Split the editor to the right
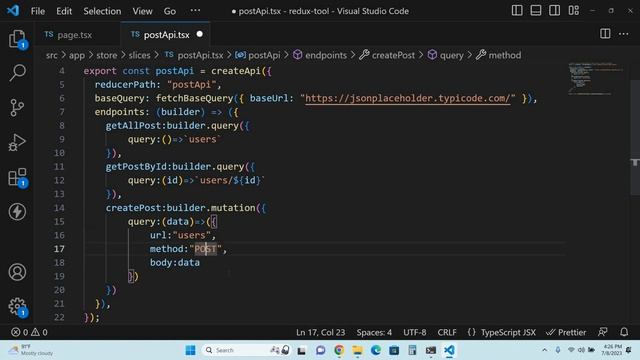Image resolution: width=640 pixels, height=360 pixels. click(x=605, y=34)
